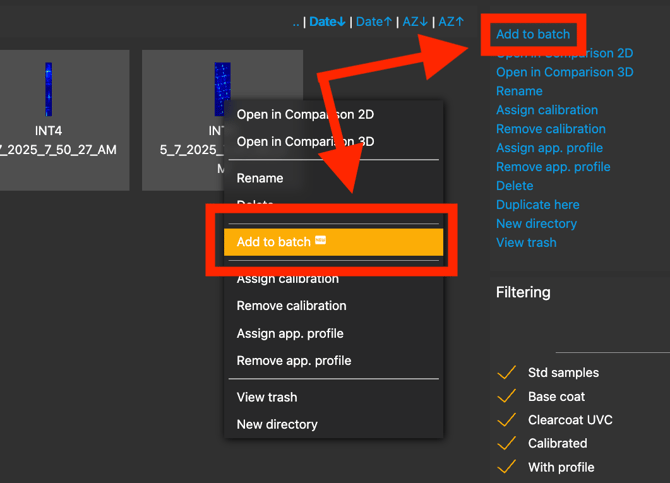The image size is (670, 483).
Task: Sort by Date descending
Action: (327, 21)
